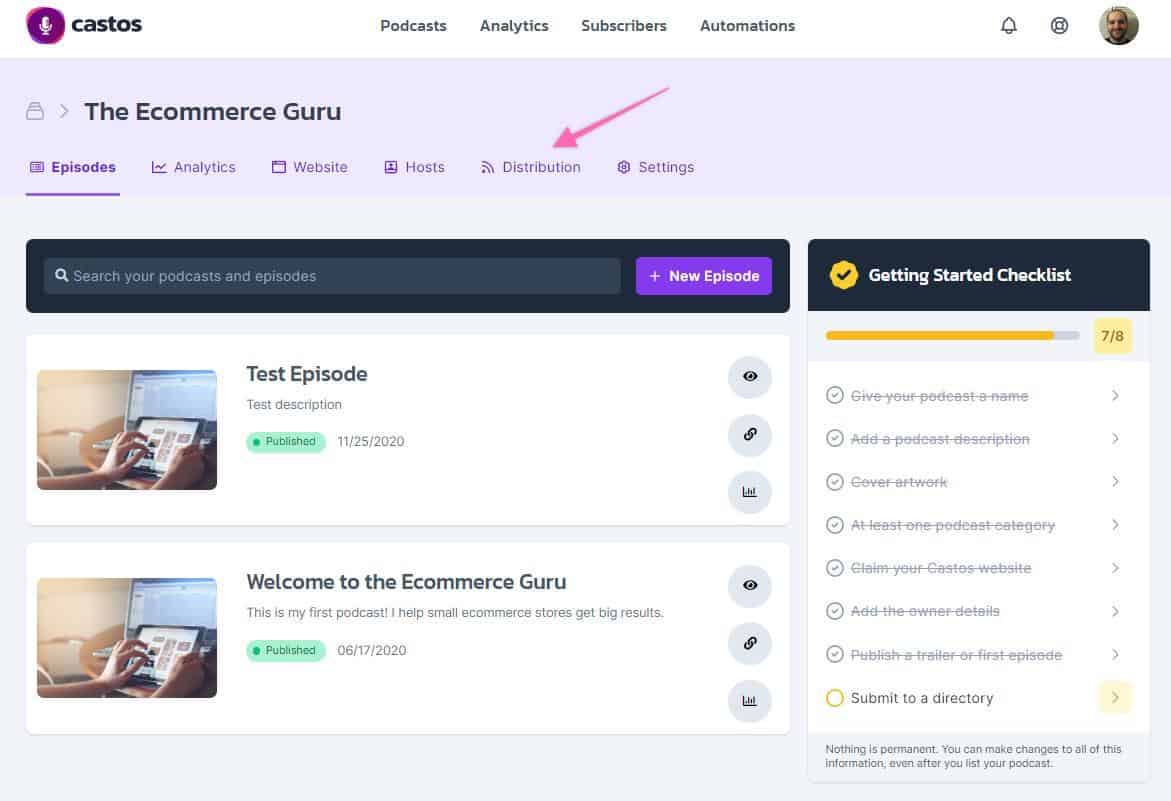
Task: Click the 06/17/2020 Published badge
Action: click(x=286, y=650)
